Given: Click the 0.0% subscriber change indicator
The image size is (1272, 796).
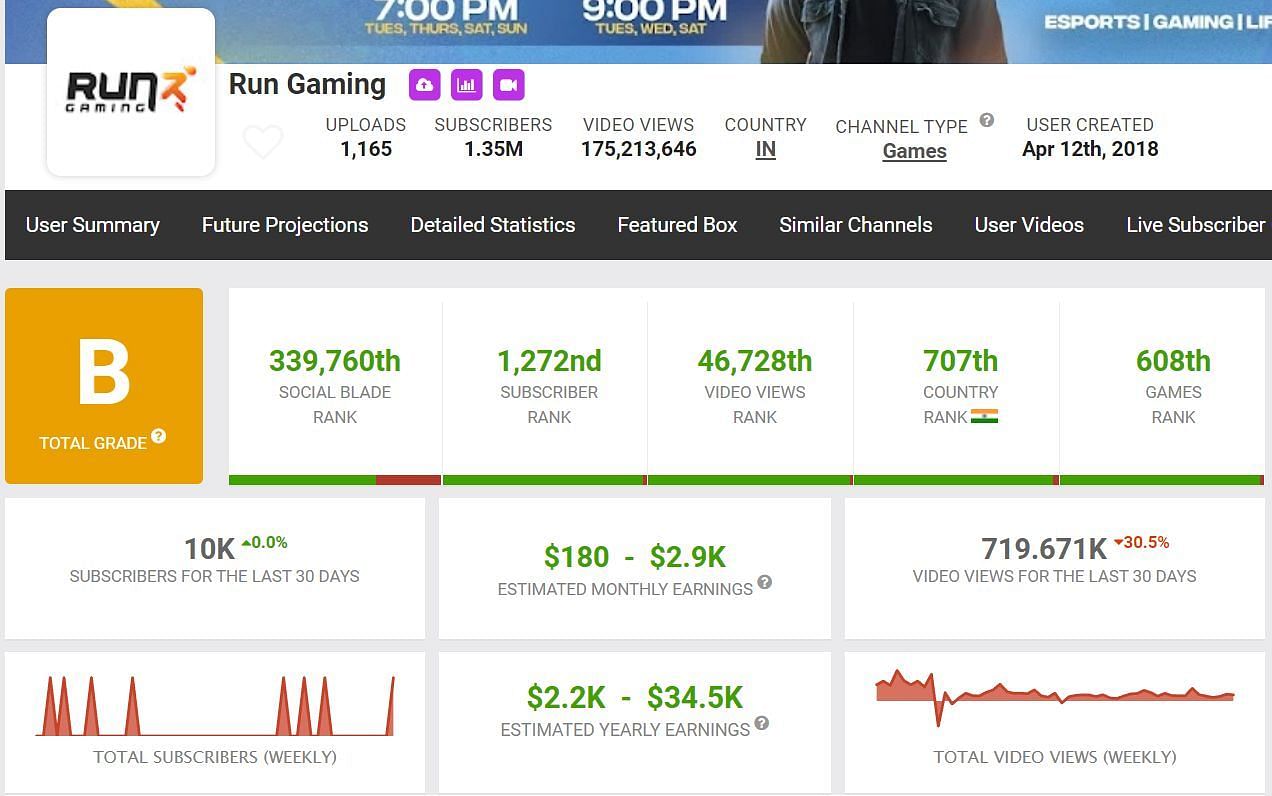Looking at the screenshot, I should pos(264,542).
